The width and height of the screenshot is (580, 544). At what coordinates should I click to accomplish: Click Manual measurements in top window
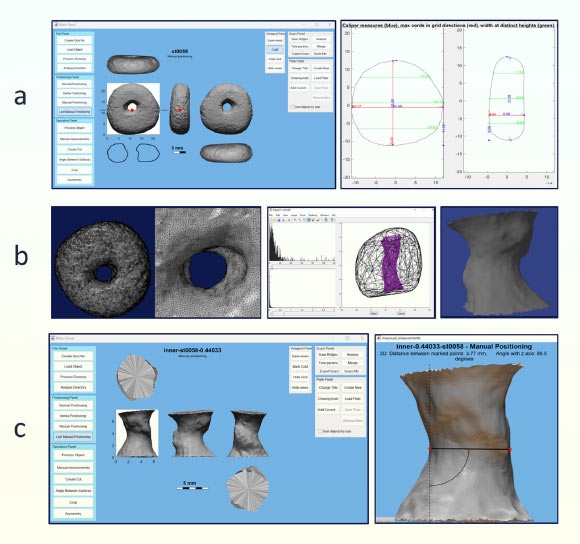pyautogui.click(x=74, y=139)
